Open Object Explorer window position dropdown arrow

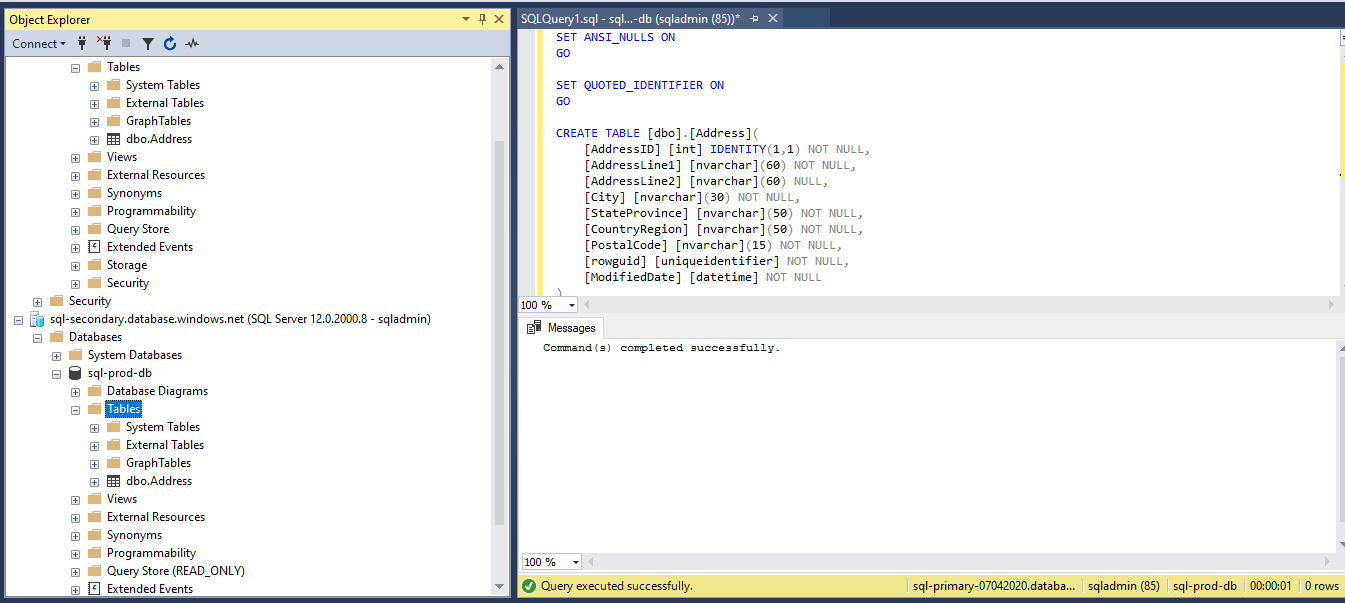click(466, 19)
